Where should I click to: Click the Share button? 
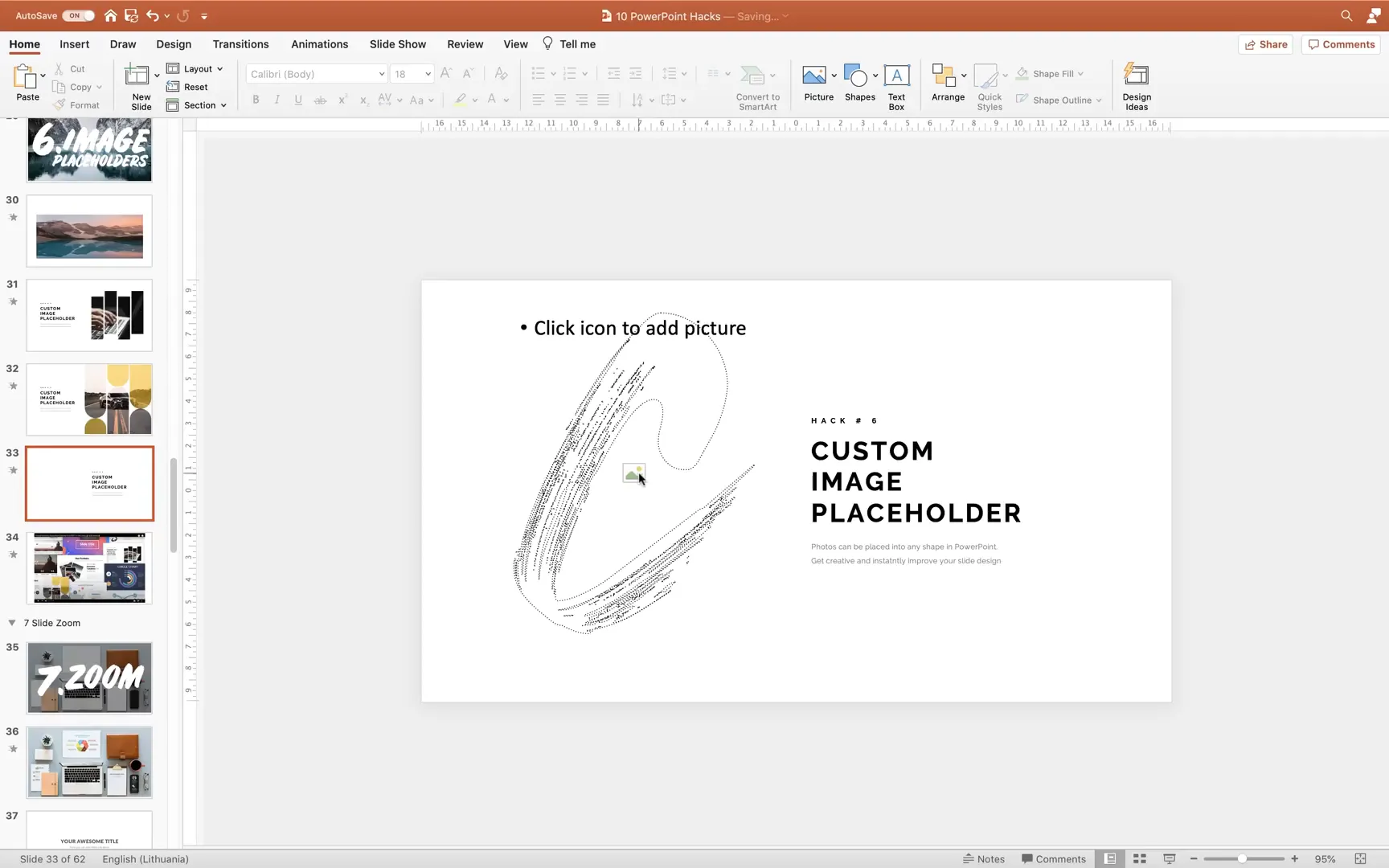(x=1265, y=44)
